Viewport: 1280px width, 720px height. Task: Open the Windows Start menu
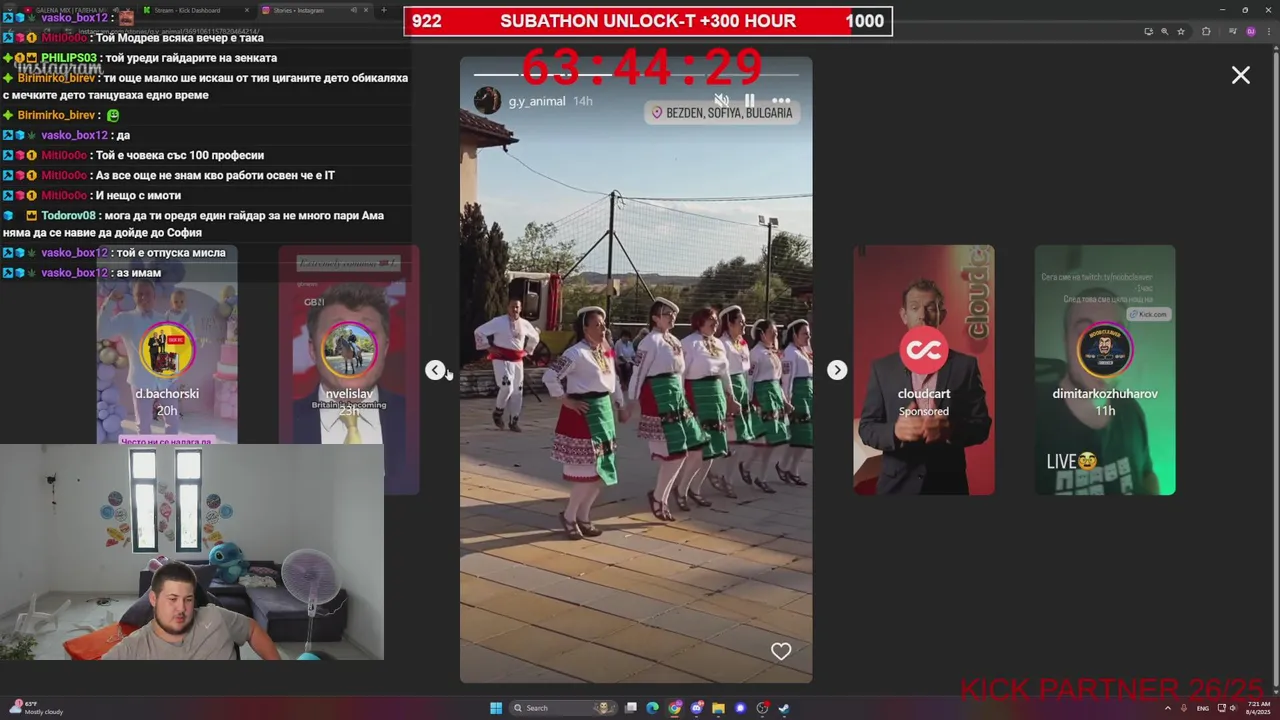click(496, 708)
